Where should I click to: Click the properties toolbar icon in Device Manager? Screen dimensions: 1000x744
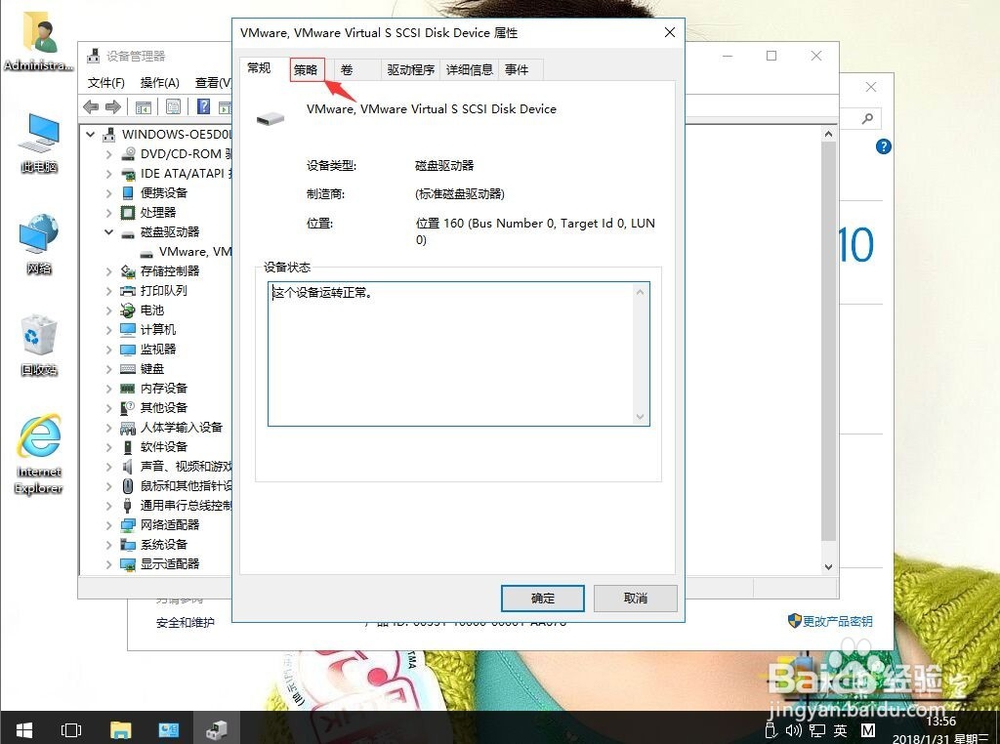pos(173,106)
